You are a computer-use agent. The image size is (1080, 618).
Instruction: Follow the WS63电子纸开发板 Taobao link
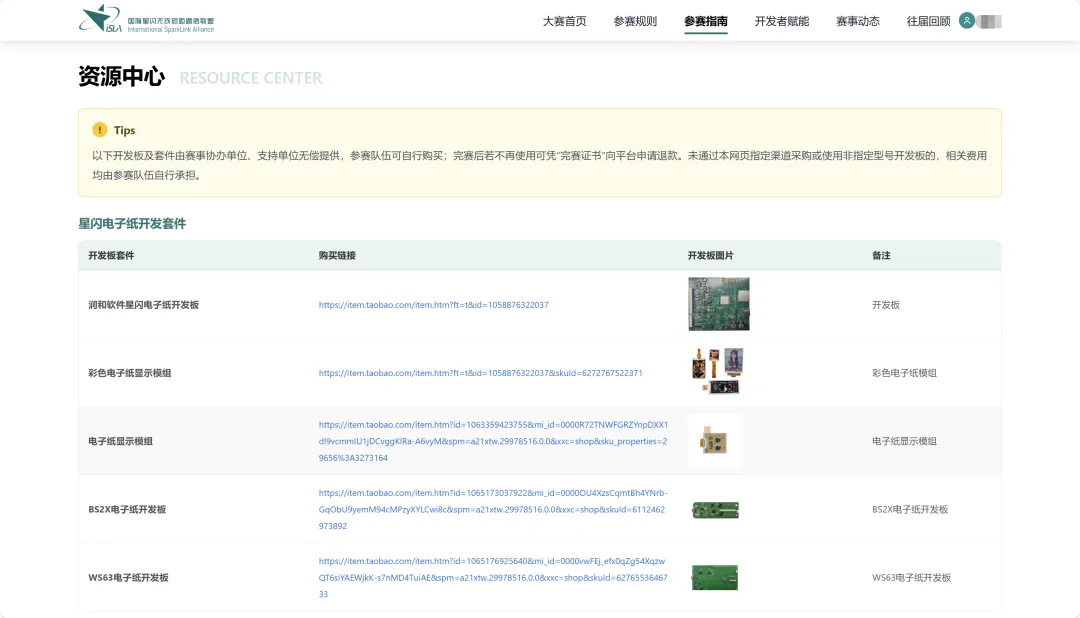[x=493, y=577]
